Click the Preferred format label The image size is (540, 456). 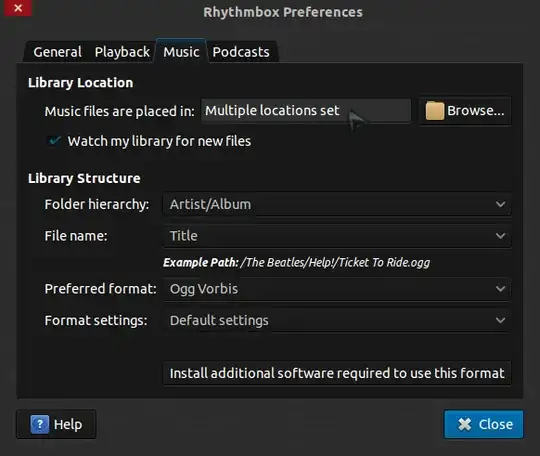(x=101, y=289)
